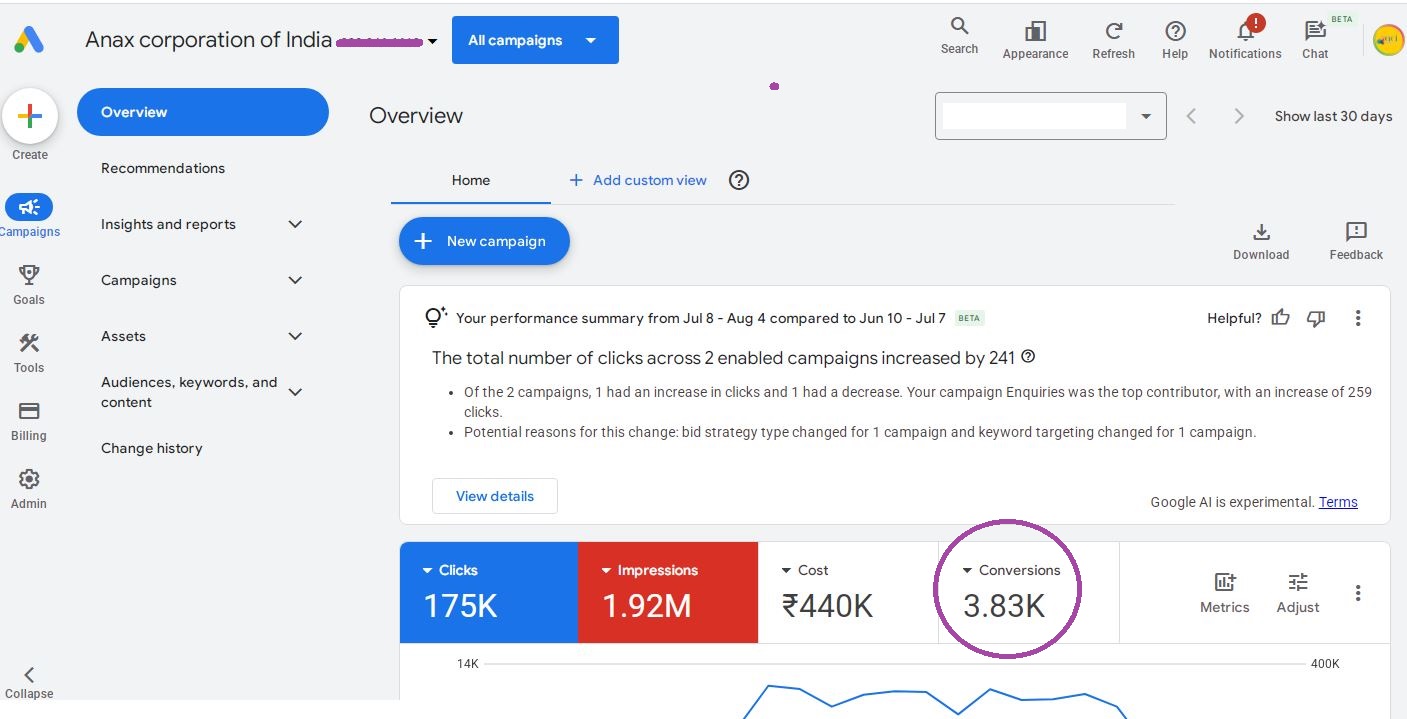The image size is (1407, 719).
Task: Add custom view tab
Action: tap(638, 180)
